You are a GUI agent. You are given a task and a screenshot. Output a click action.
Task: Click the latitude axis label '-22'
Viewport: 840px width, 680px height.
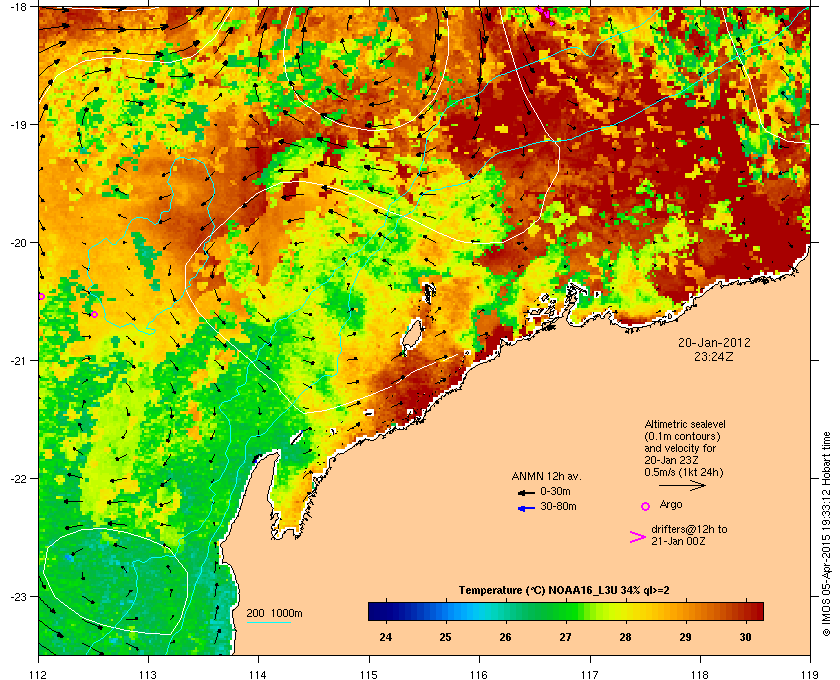[18, 479]
